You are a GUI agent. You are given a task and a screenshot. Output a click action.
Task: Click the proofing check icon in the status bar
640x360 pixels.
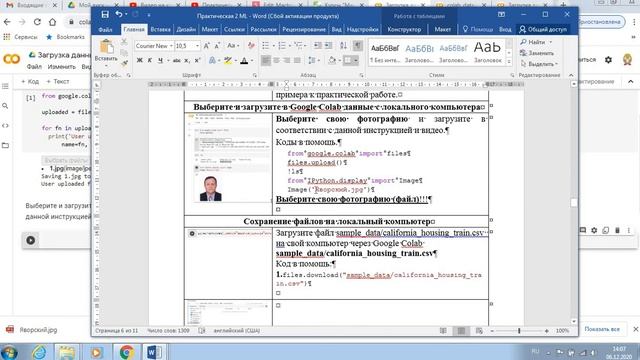(x=202, y=331)
